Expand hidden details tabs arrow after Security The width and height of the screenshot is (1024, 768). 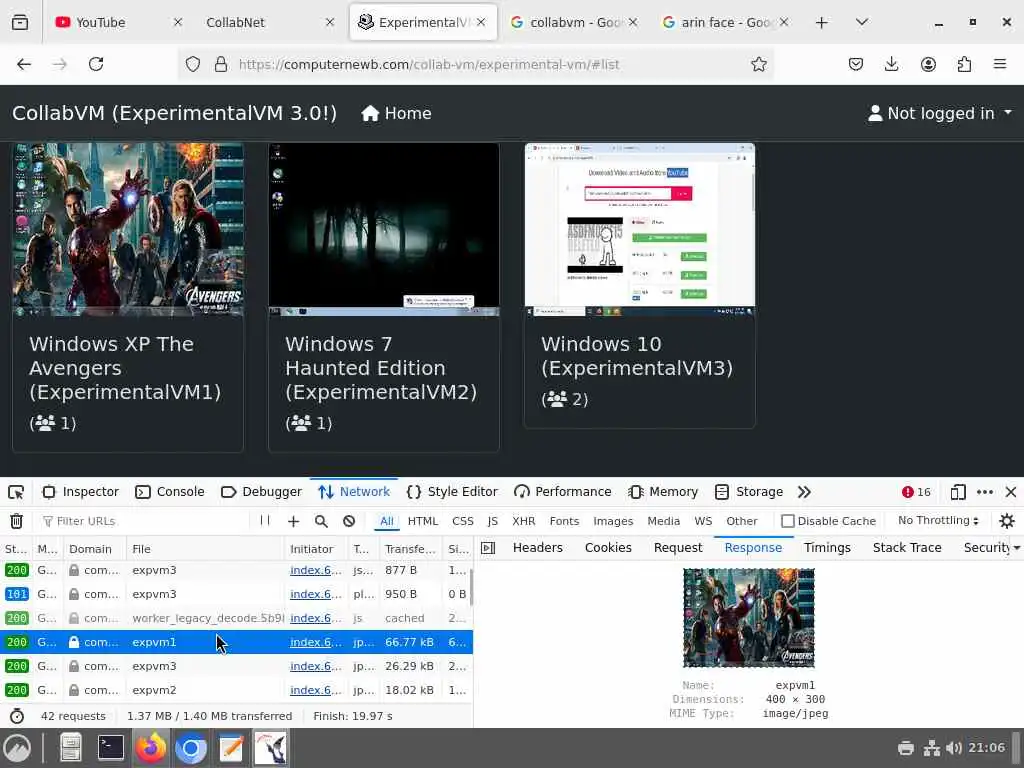tap(1017, 548)
